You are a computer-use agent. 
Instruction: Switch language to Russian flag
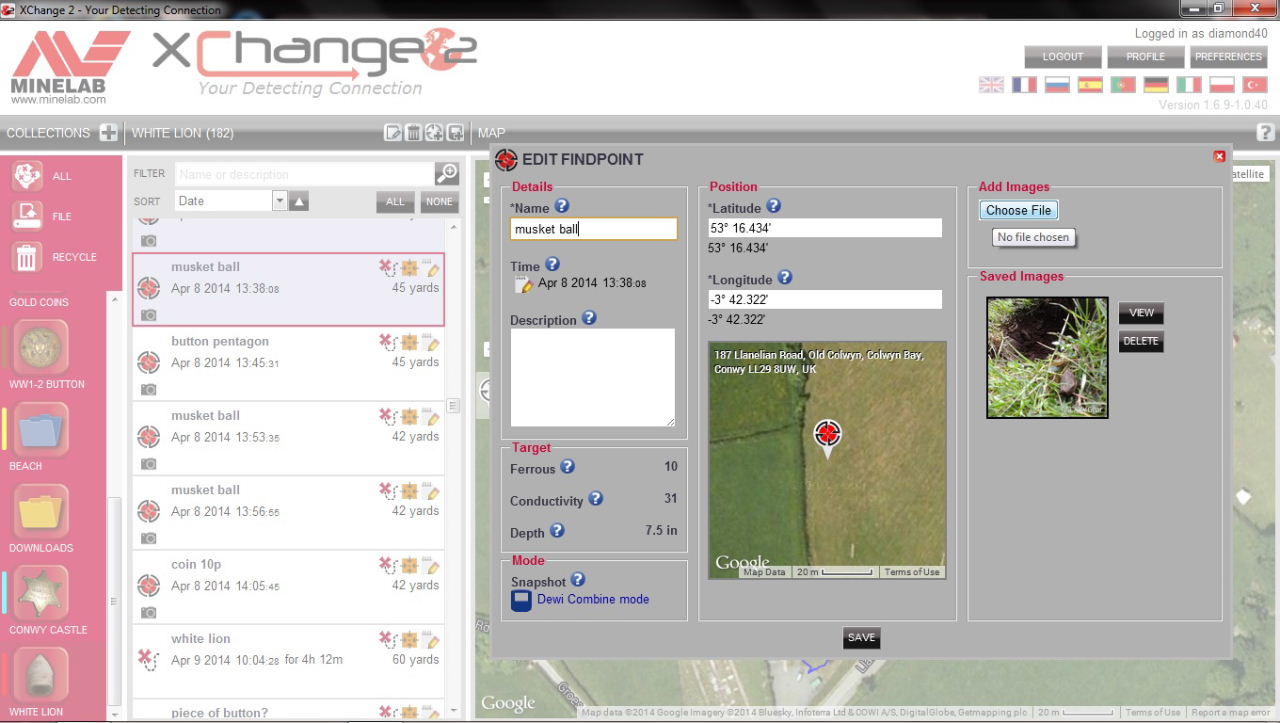1057,85
